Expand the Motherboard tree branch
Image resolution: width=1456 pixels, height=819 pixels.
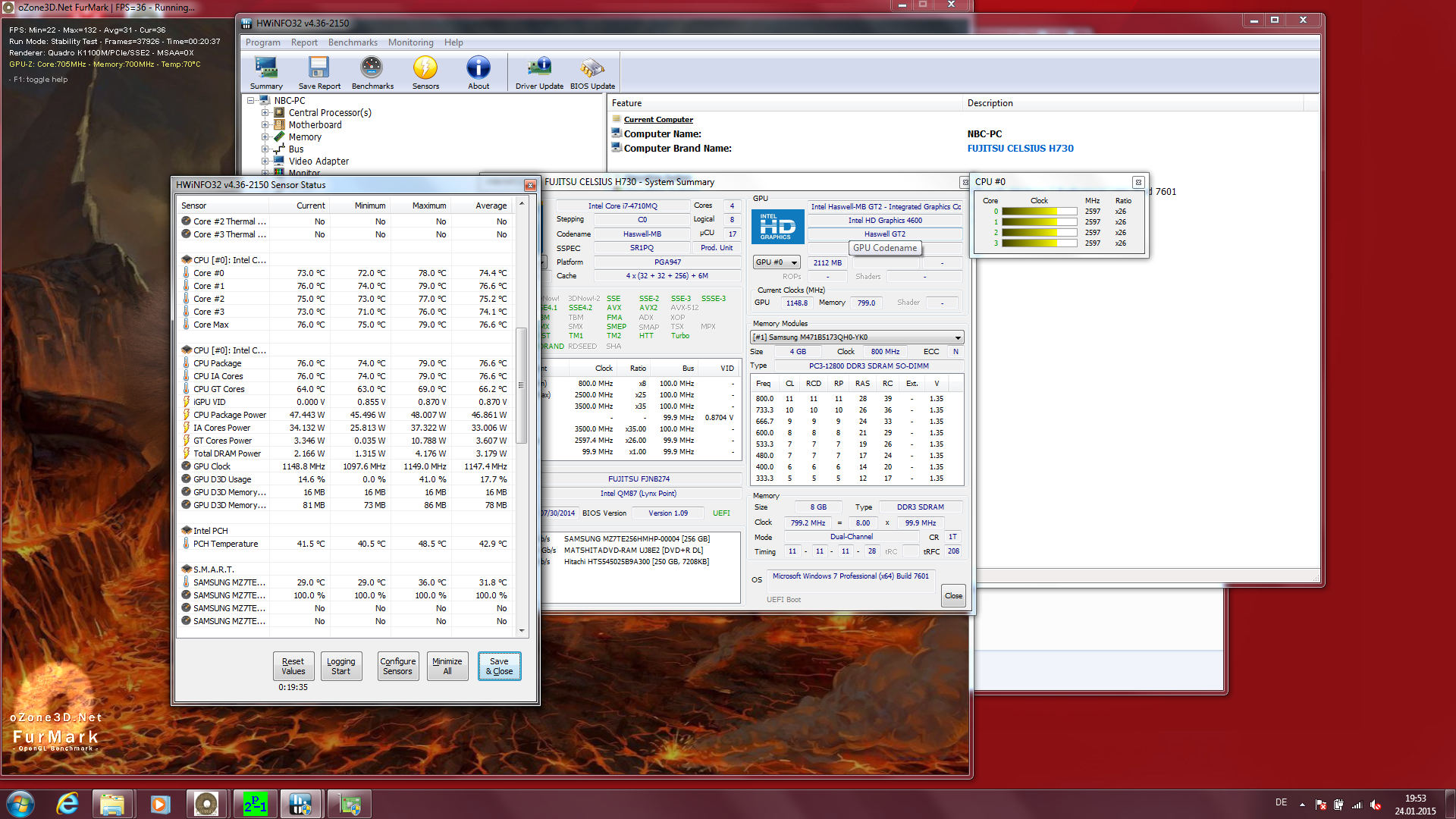pyautogui.click(x=265, y=125)
